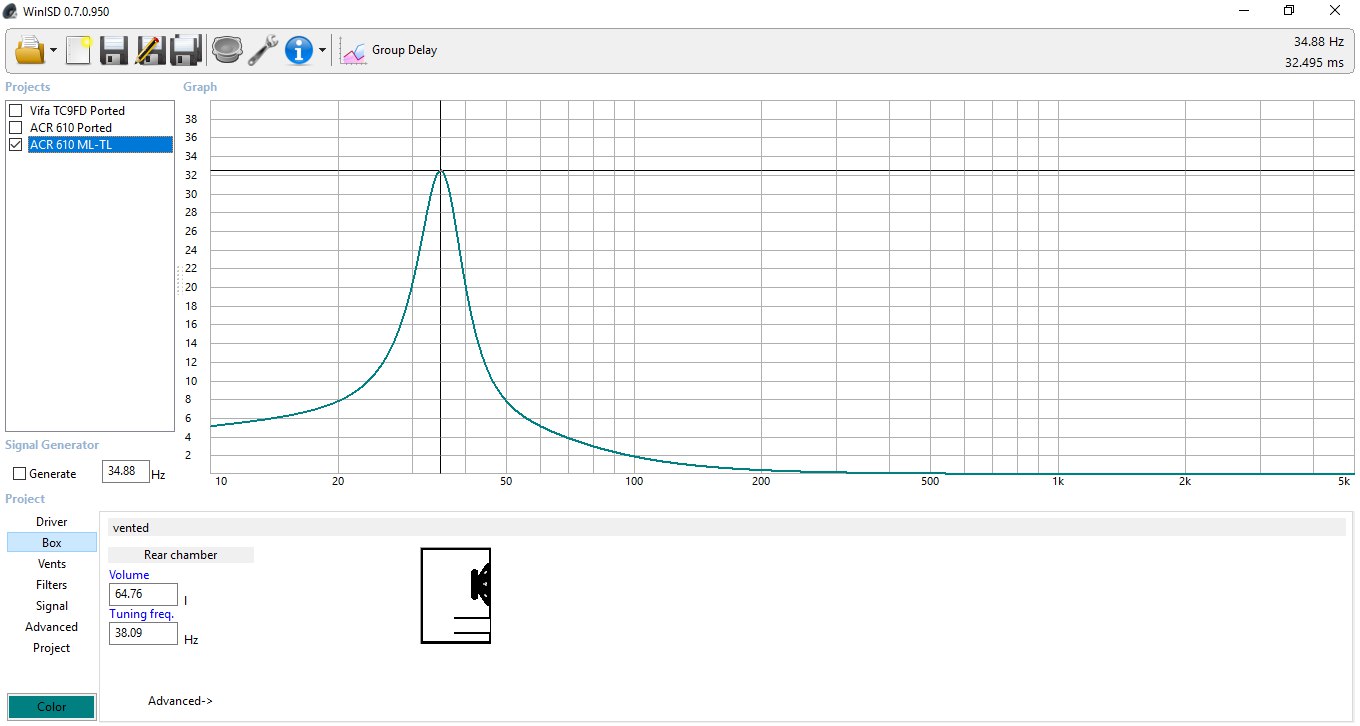Switch to the Signal tab
This screenshot has width=1360, height=726.
(52, 606)
